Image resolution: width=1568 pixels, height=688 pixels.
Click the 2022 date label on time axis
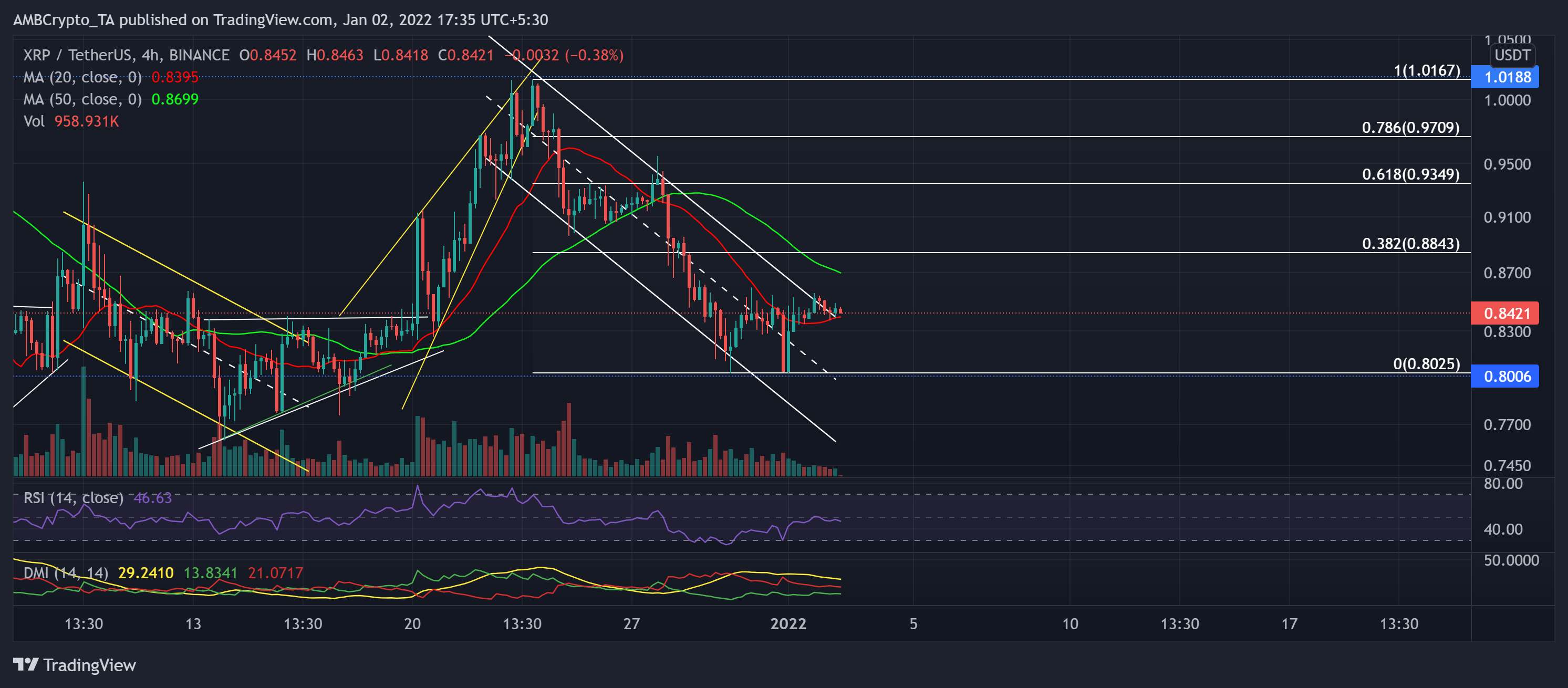tap(788, 623)
